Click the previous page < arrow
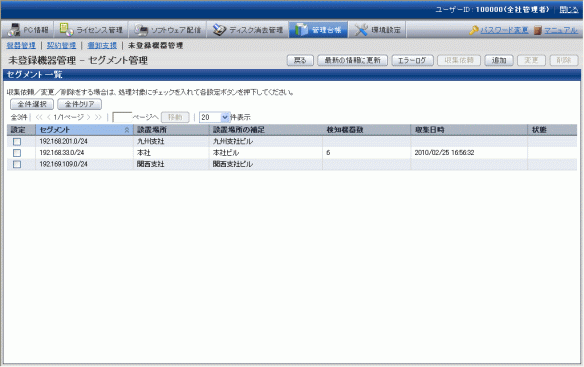The width and height of the screenshot is (584, 367). click(48, 117)
